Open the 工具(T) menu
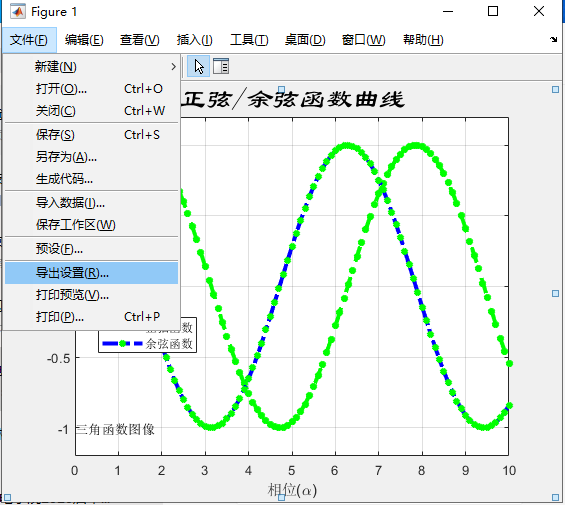Image resolution: width=565 pixels, height=505 pixels. [x=249, y=40]
